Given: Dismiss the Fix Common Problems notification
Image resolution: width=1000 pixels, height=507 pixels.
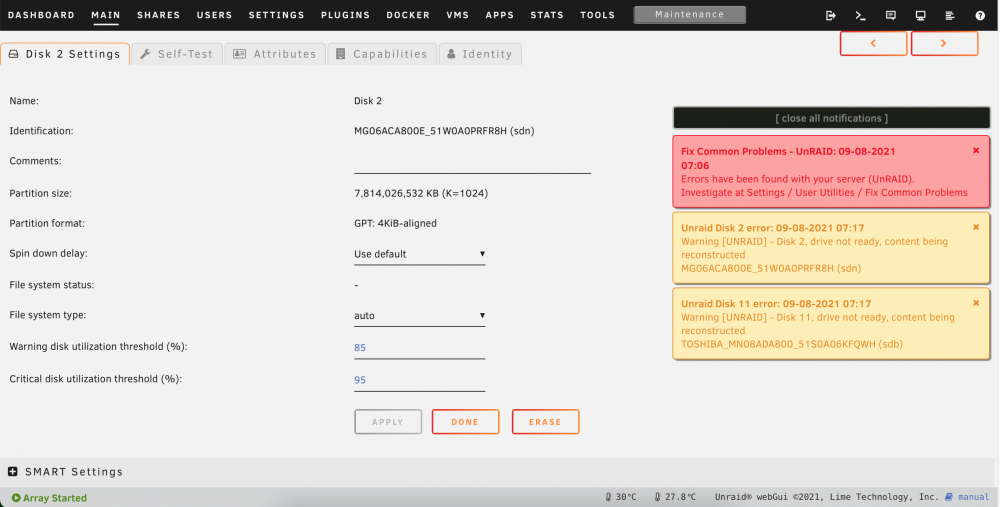Looking at the screenshot, I should pyautogui.click(x=976, y=151).
